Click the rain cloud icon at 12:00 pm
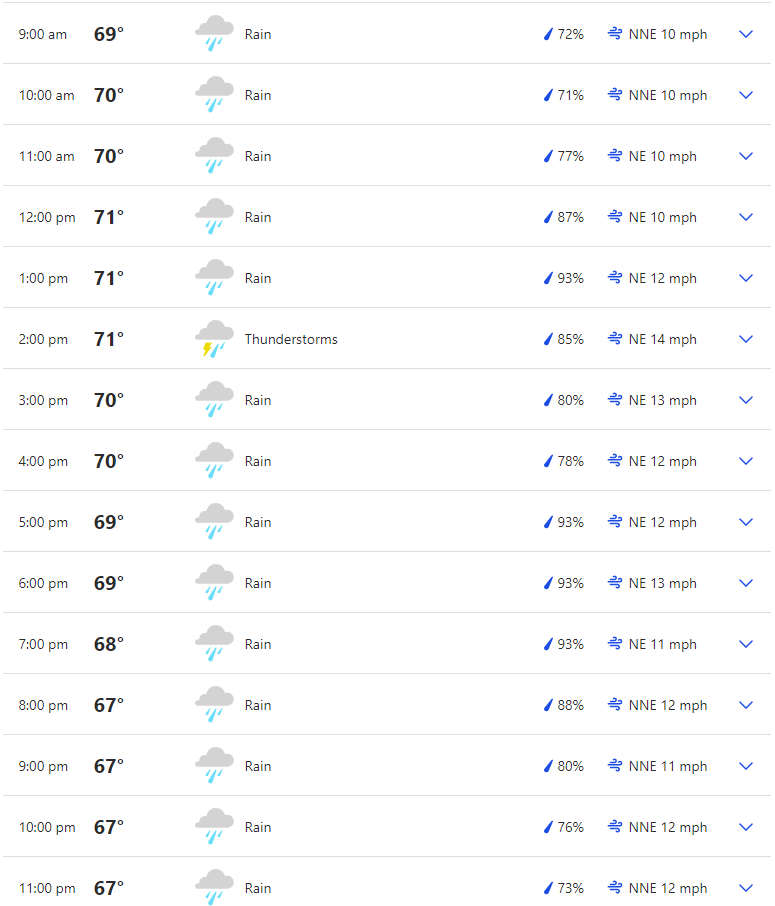This screenshot has width=775, height=906. [x=214, y=217]
